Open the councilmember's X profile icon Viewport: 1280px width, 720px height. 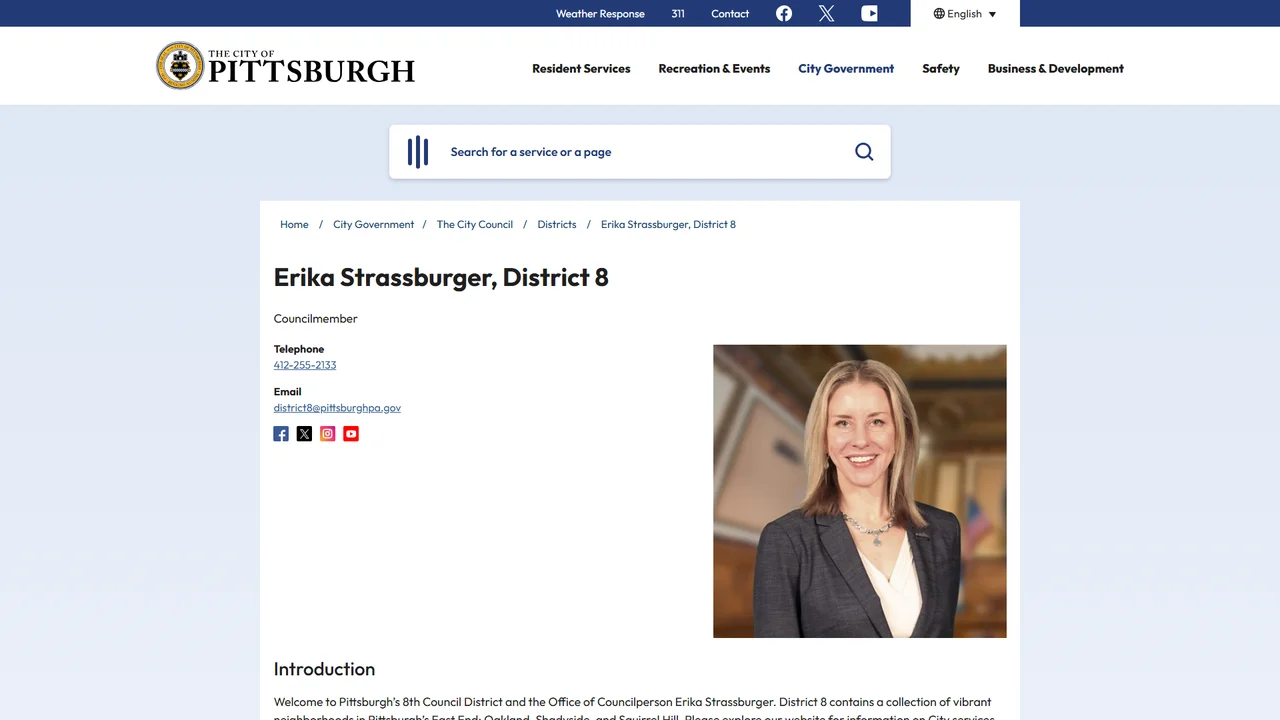[x=304, y=434]
